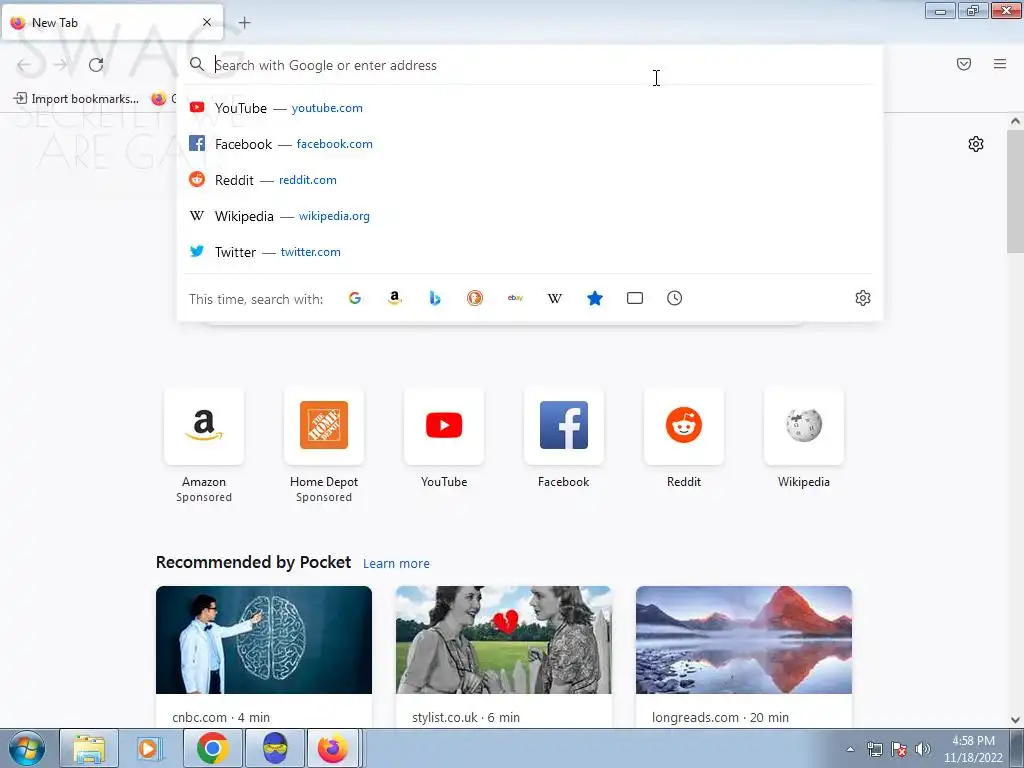Search this time with Wikipedia icon
The width and height of the screenshot is (1024, 768).
(x=554, y=298)
